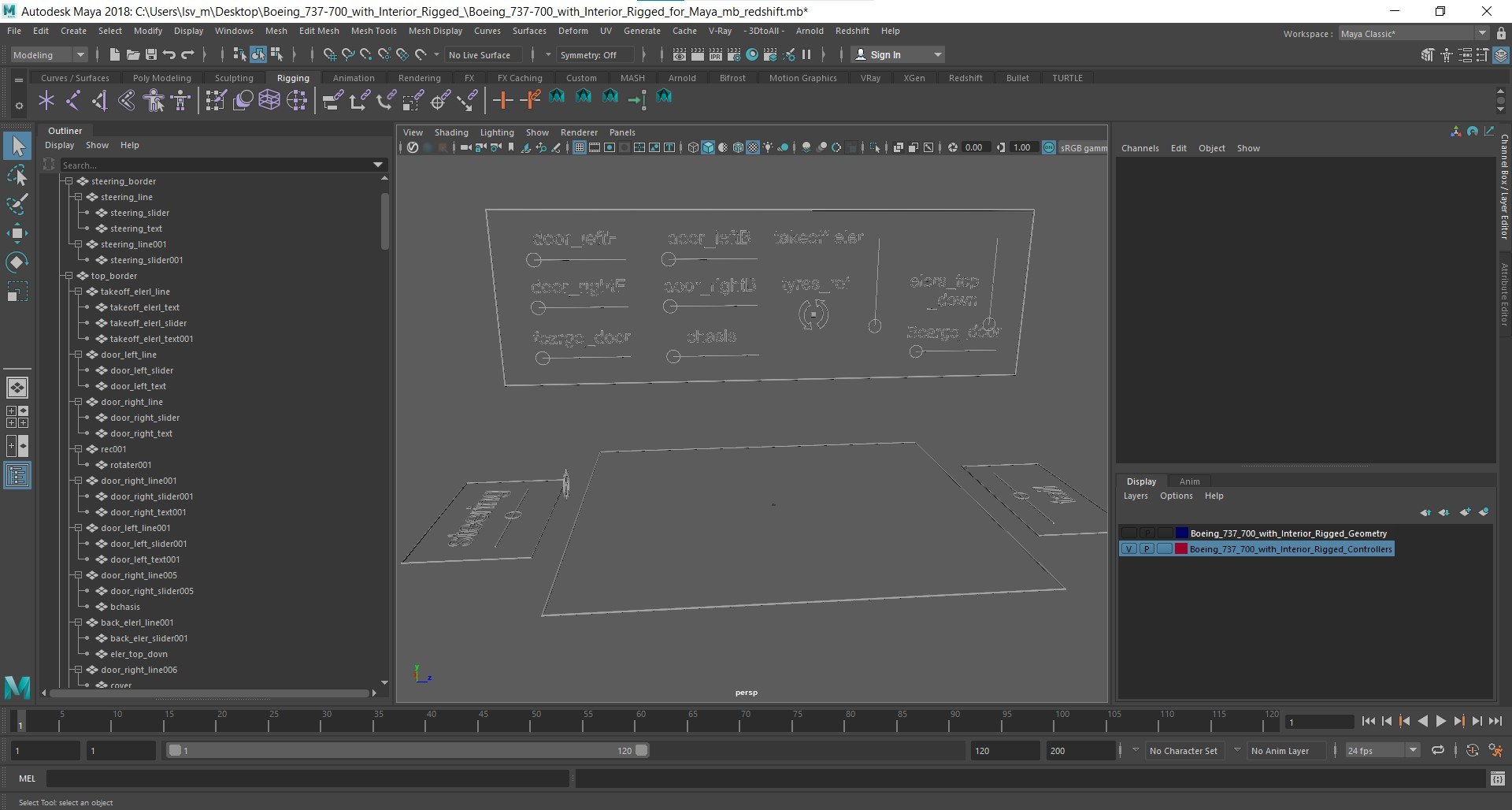The width and height of the screenshot is (1512, 810).
Task: Click the Outliner Search field
Action: tap(217, 165)
